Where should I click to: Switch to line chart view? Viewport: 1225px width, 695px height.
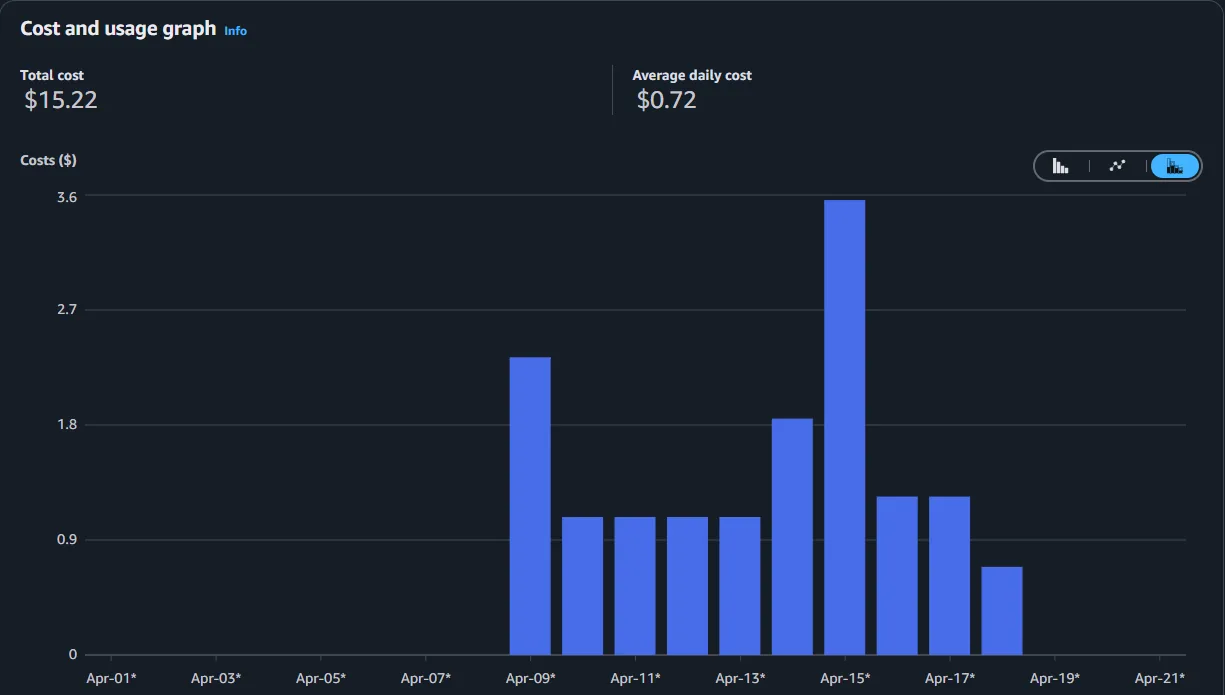(x=1118, y=166)
